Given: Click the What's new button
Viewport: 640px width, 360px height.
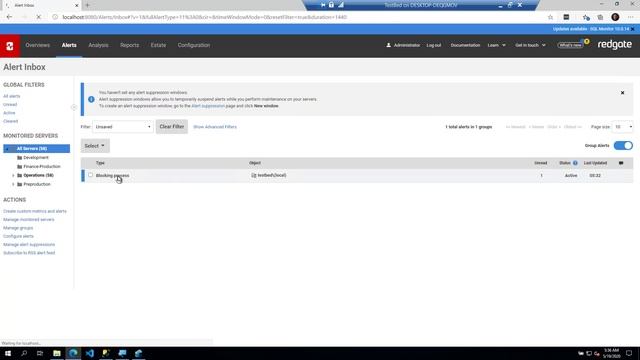Looking at the screenshot, I should (571, 45).
